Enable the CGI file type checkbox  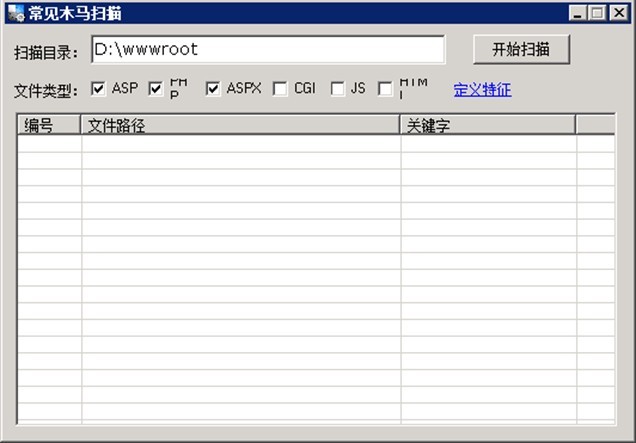[280, 89]
